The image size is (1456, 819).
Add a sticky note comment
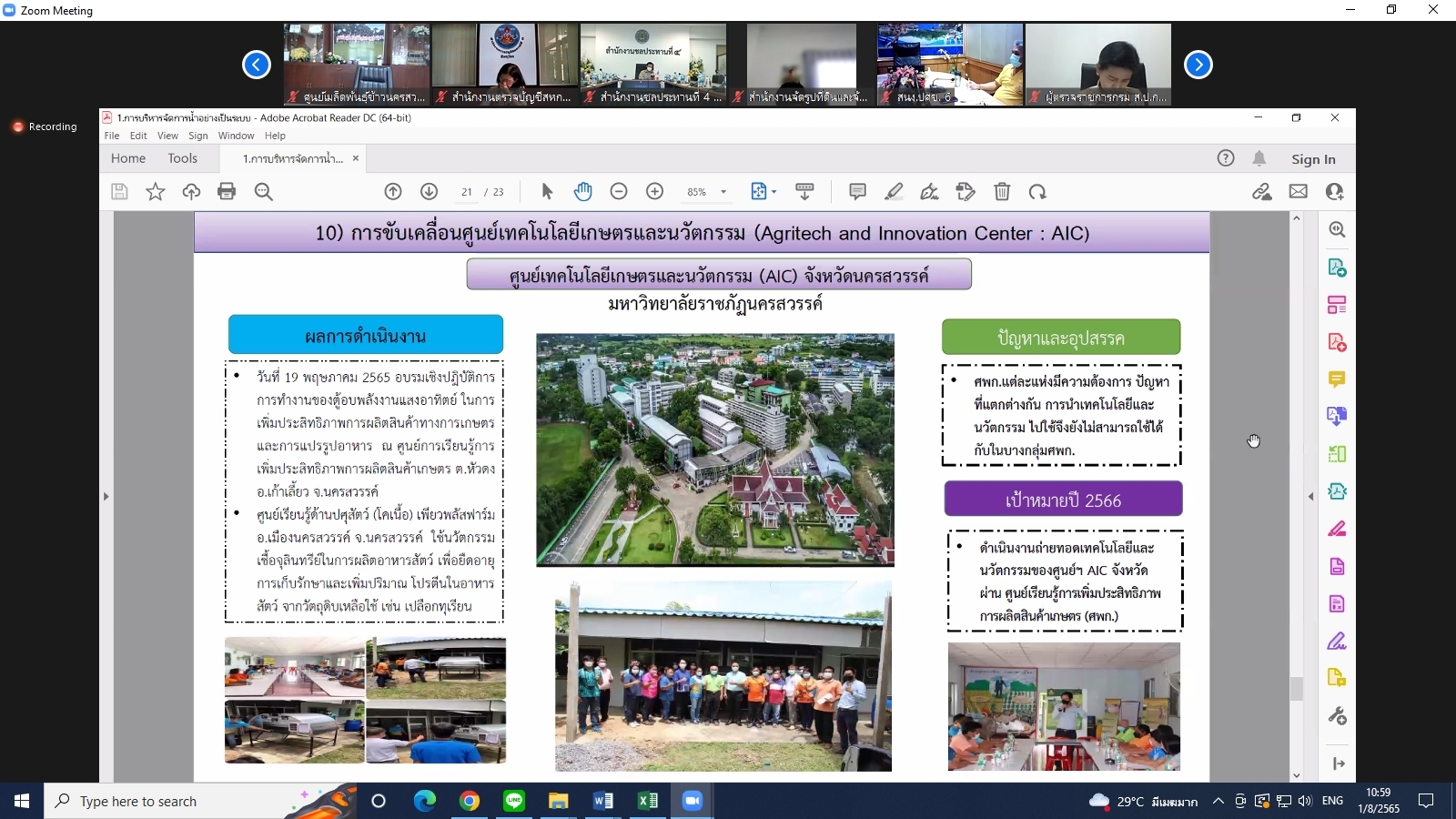857,192
